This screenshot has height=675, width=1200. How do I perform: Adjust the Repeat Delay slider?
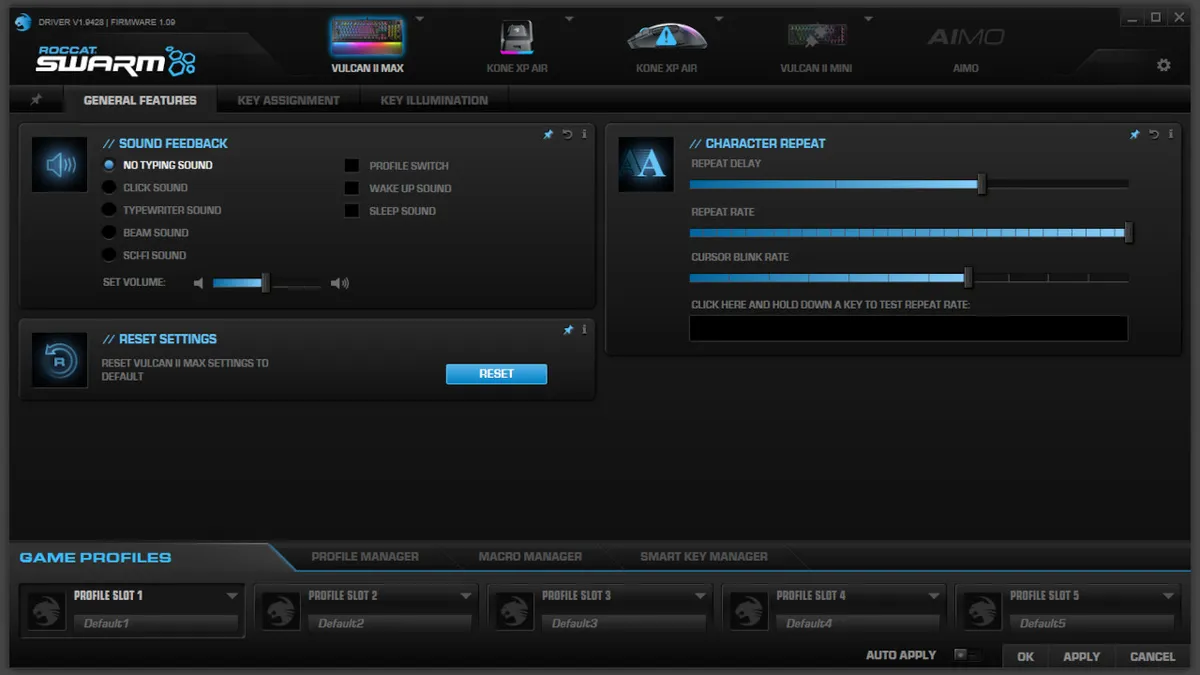[x=980, y=184]
